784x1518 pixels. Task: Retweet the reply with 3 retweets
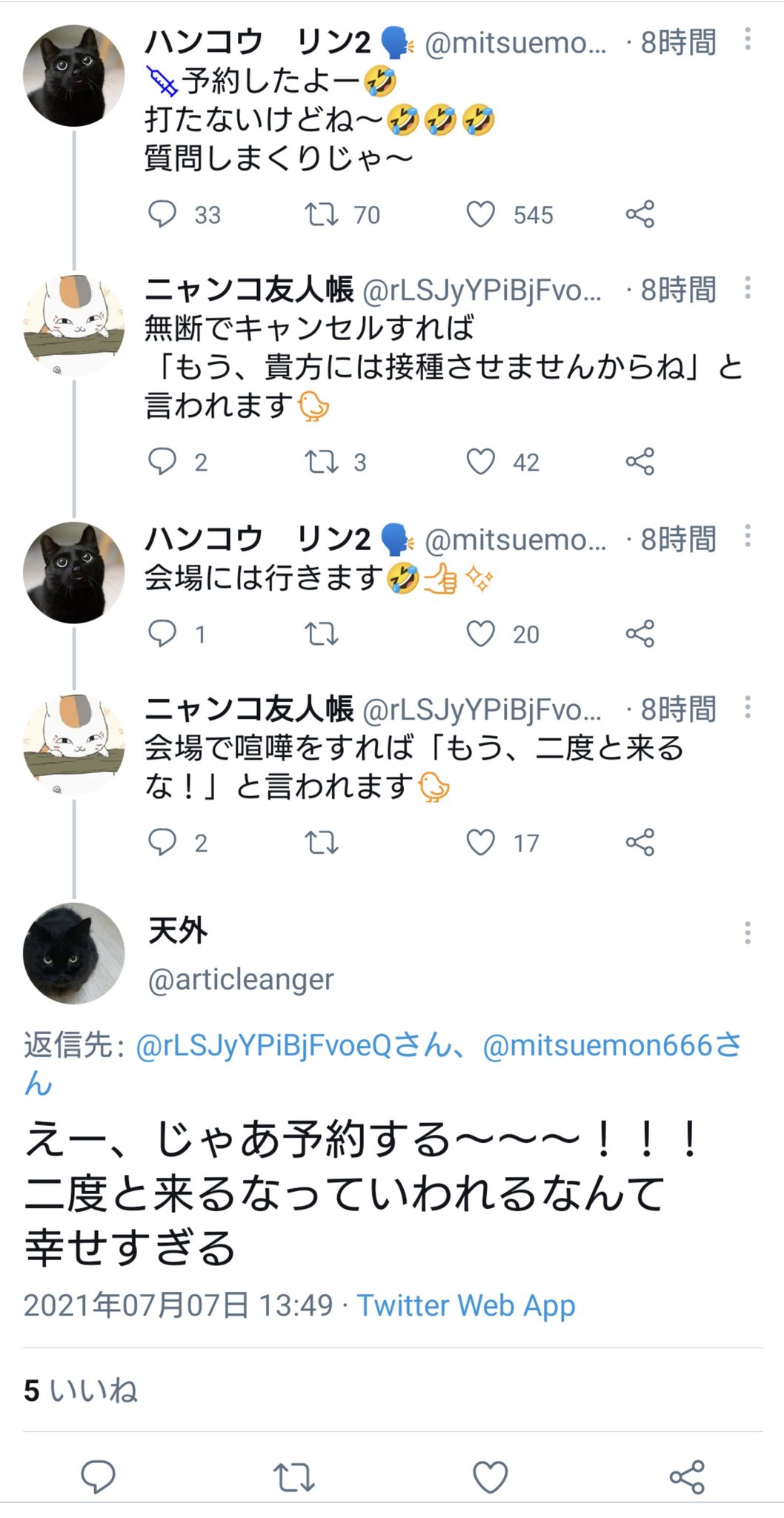pyautogui.click(x=322, y=462)
